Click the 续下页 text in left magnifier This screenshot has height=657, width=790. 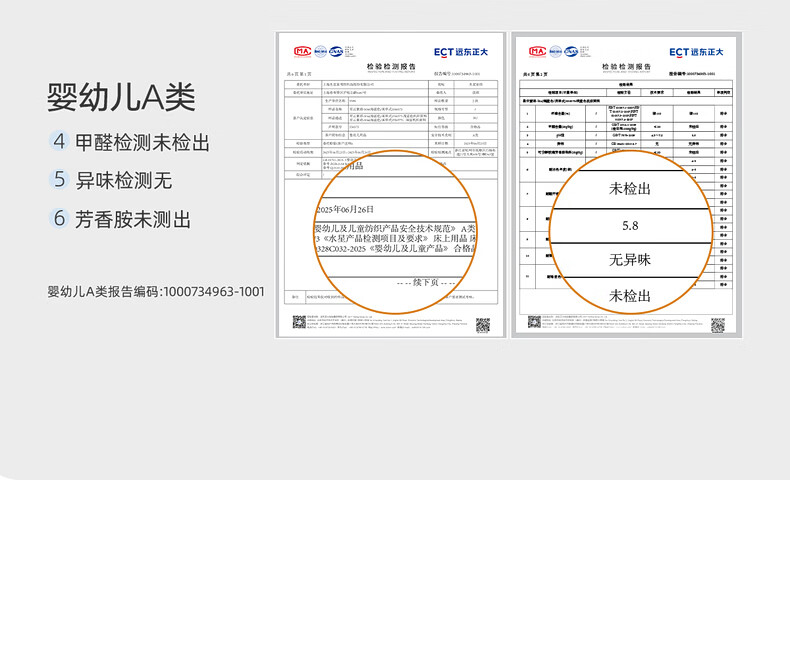tap(425, 283)
